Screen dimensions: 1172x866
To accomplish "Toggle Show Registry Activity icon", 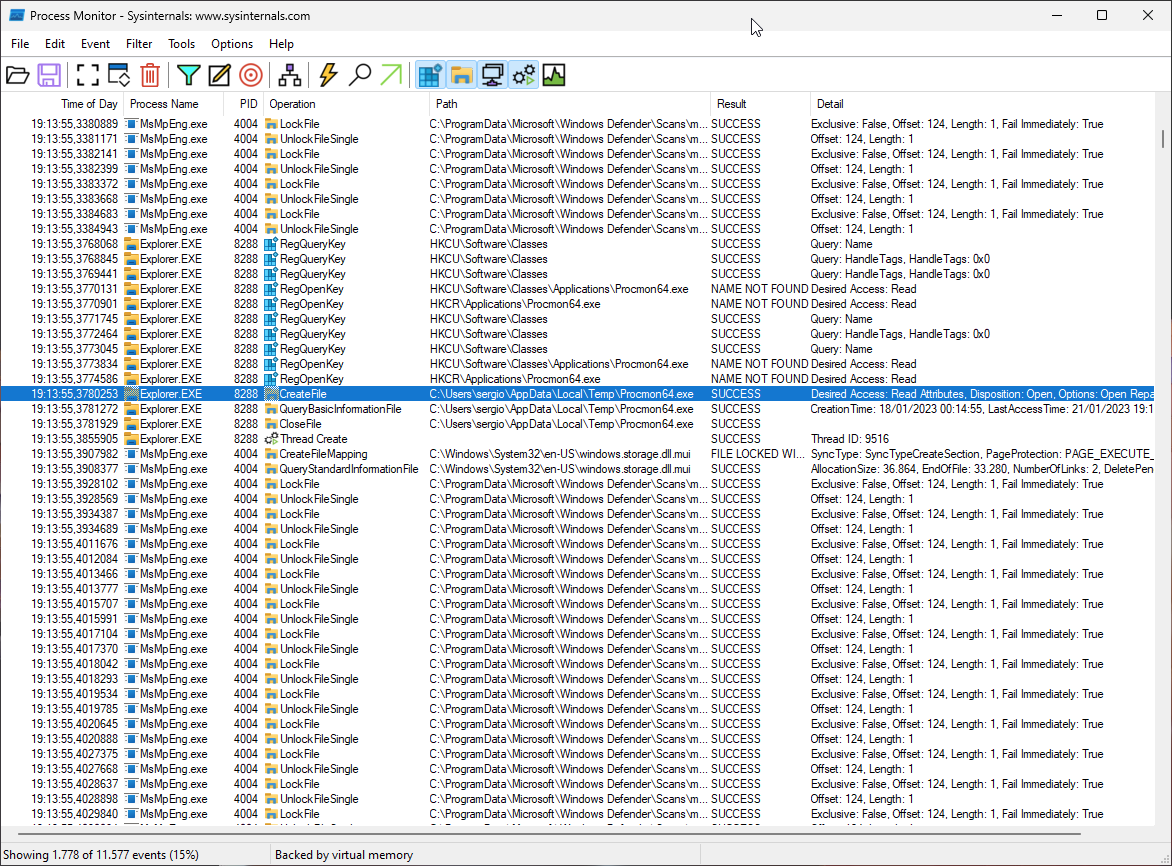I will pos(430,75).
